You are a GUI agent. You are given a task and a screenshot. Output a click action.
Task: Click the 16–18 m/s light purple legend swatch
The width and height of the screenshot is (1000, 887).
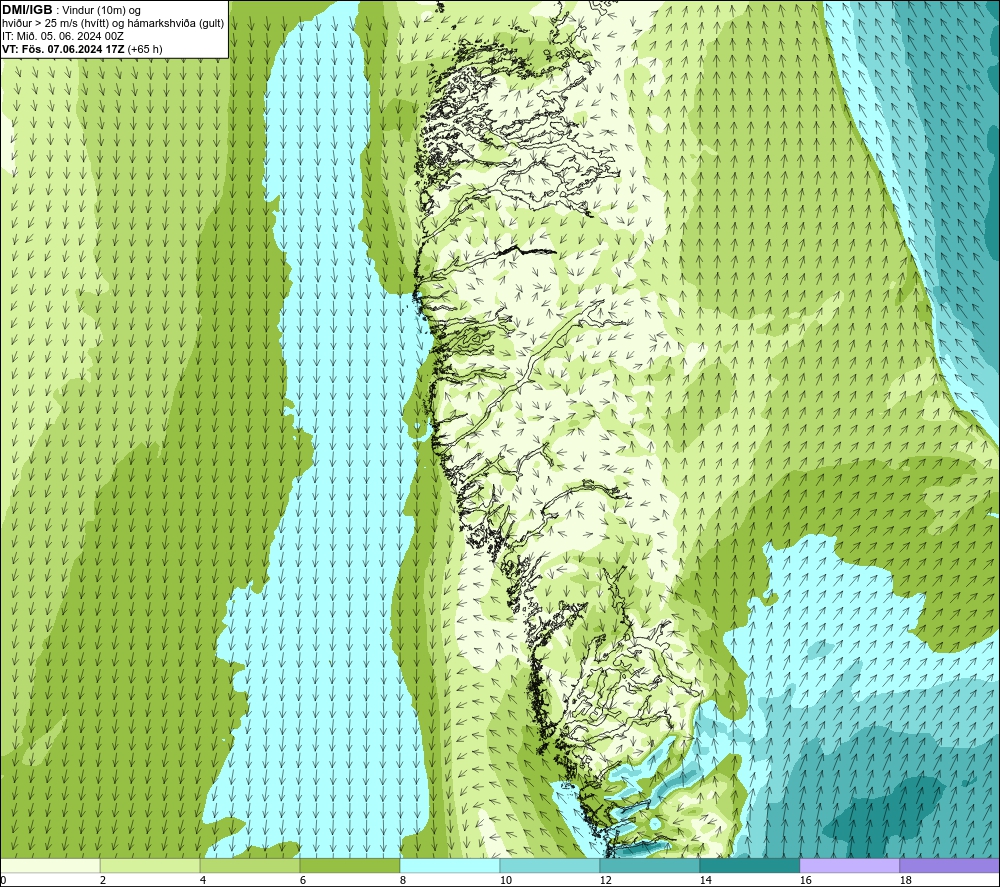tap(849, 865)
